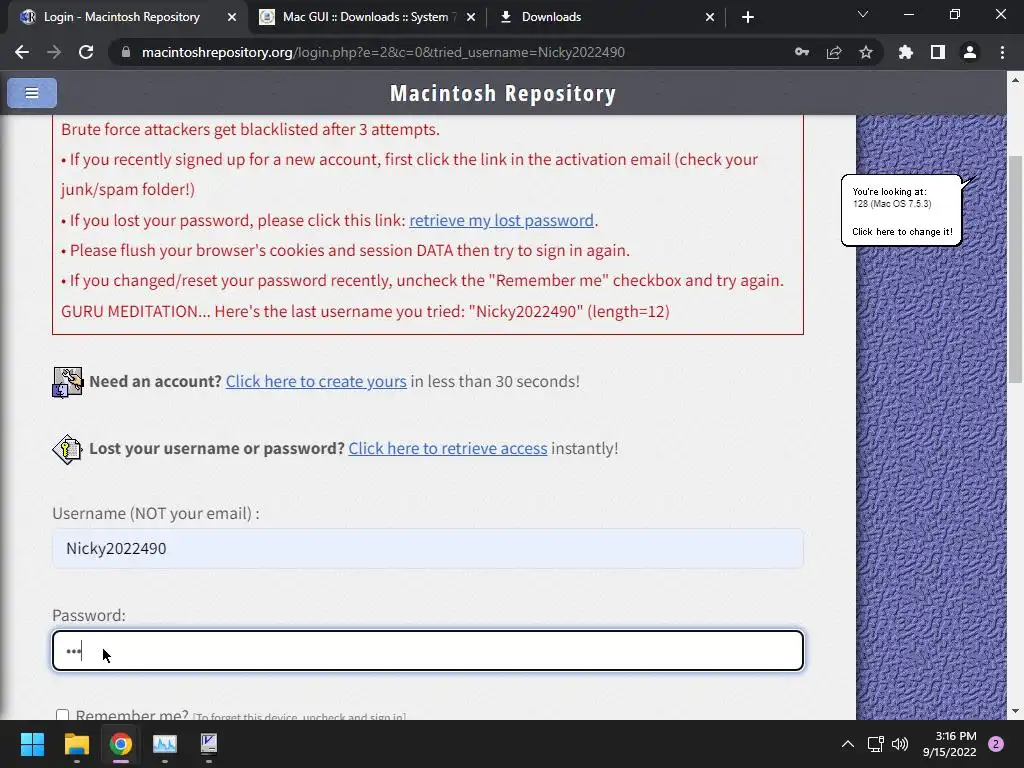Open notification center badge
This screenshot has width=1024, height=768.
(996, 744)
